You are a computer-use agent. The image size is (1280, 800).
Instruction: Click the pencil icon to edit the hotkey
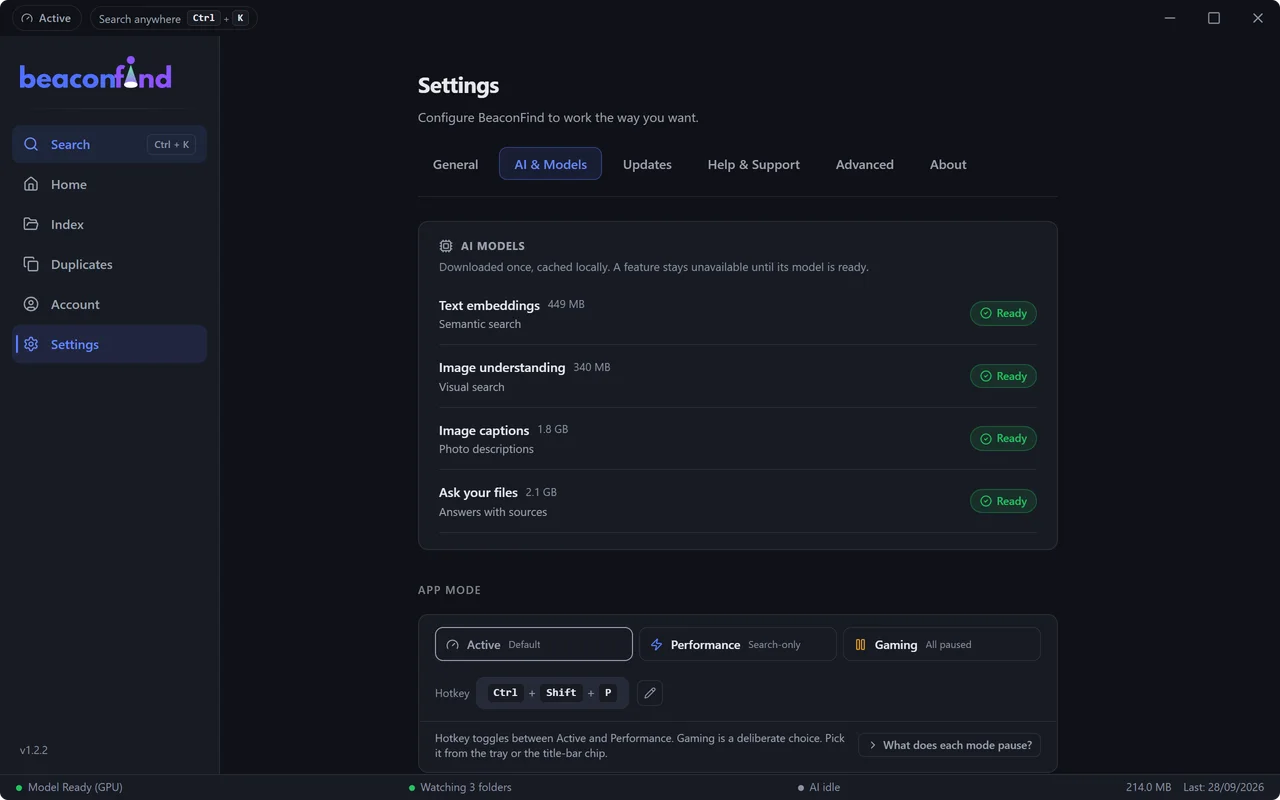pos(650,693)
